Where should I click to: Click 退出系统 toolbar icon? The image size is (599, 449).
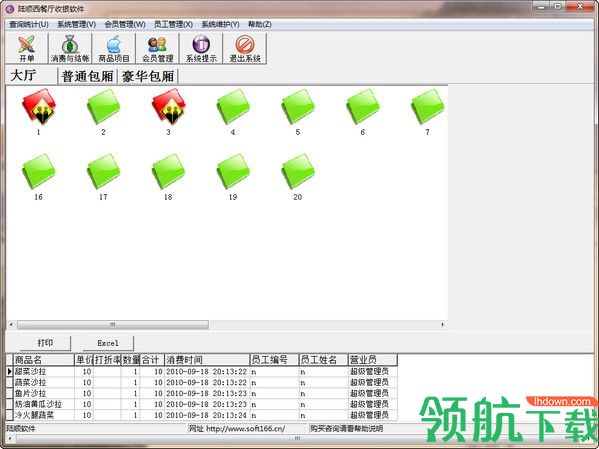[244, 48]
